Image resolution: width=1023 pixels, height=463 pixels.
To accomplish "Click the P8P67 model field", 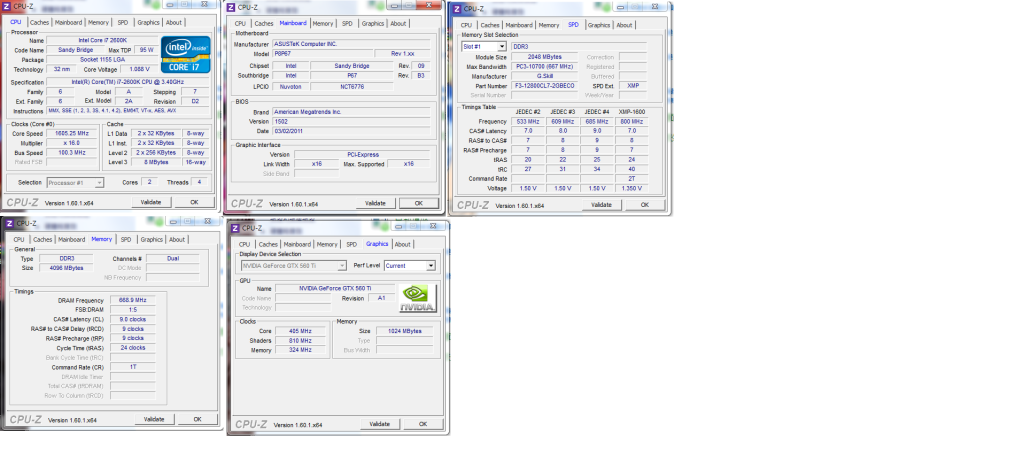I will [322, 54].
